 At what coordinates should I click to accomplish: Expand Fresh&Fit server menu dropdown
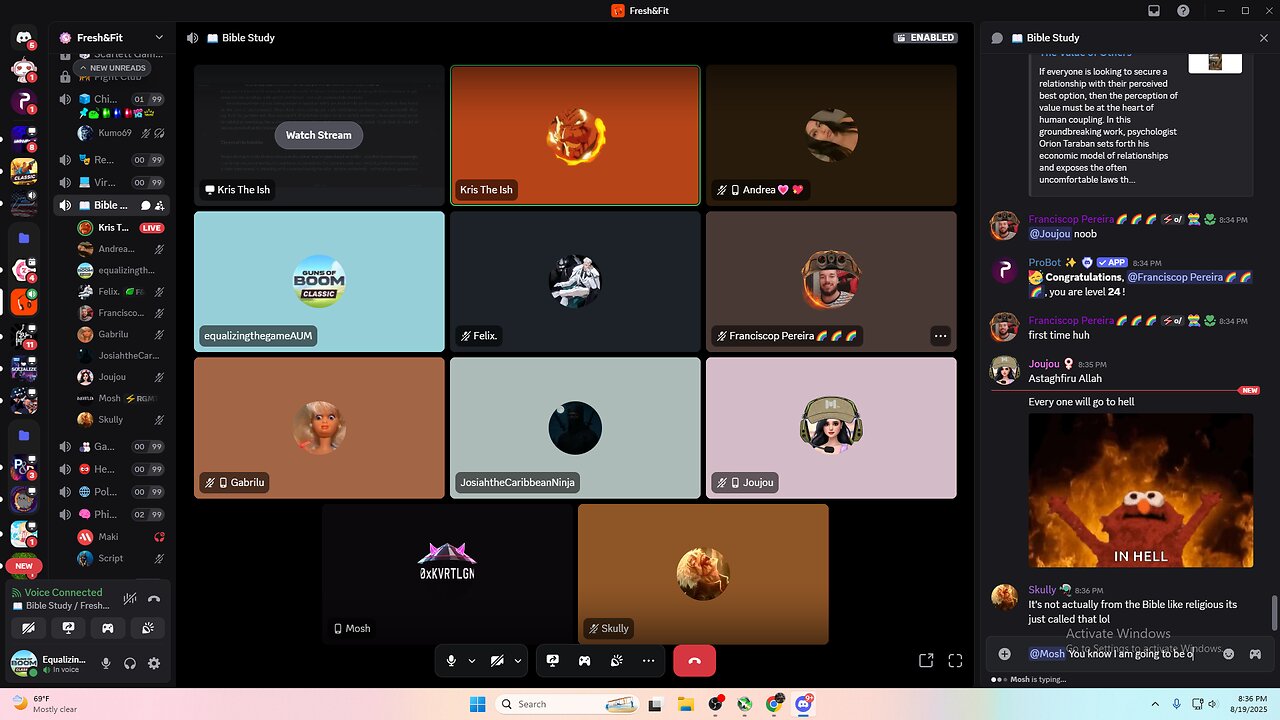tap(159, 38)
